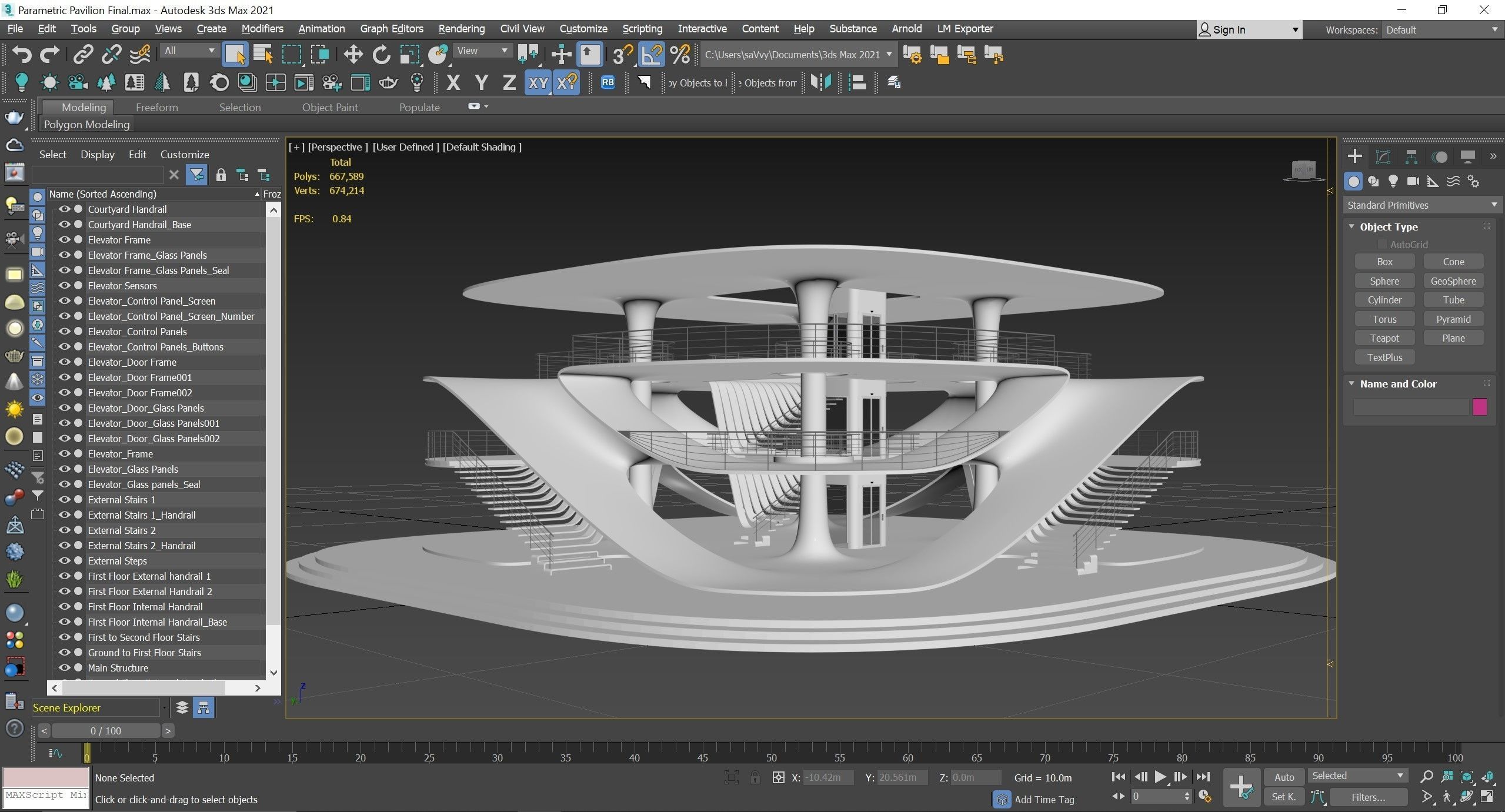Screen dimensions: 1505x812
Task: Open the Modify command panel tab
Action: [1383, 156]
